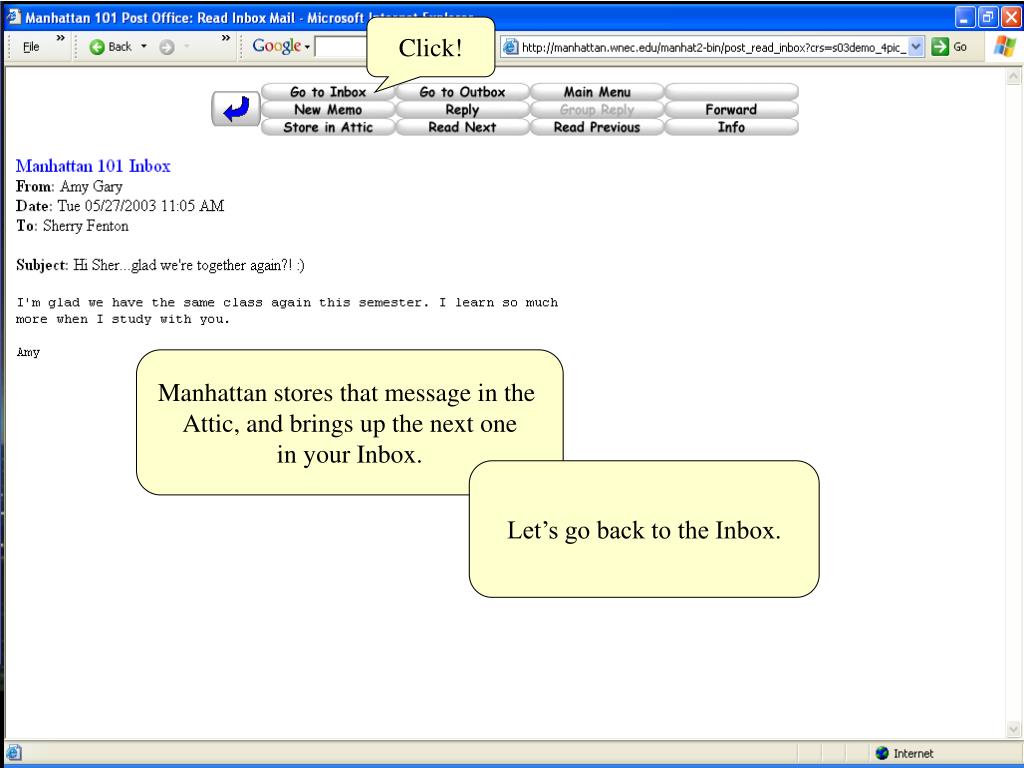Click the Info button
Image resolution: width=1024 pixels, height=768 pixels.
point(731,127)
